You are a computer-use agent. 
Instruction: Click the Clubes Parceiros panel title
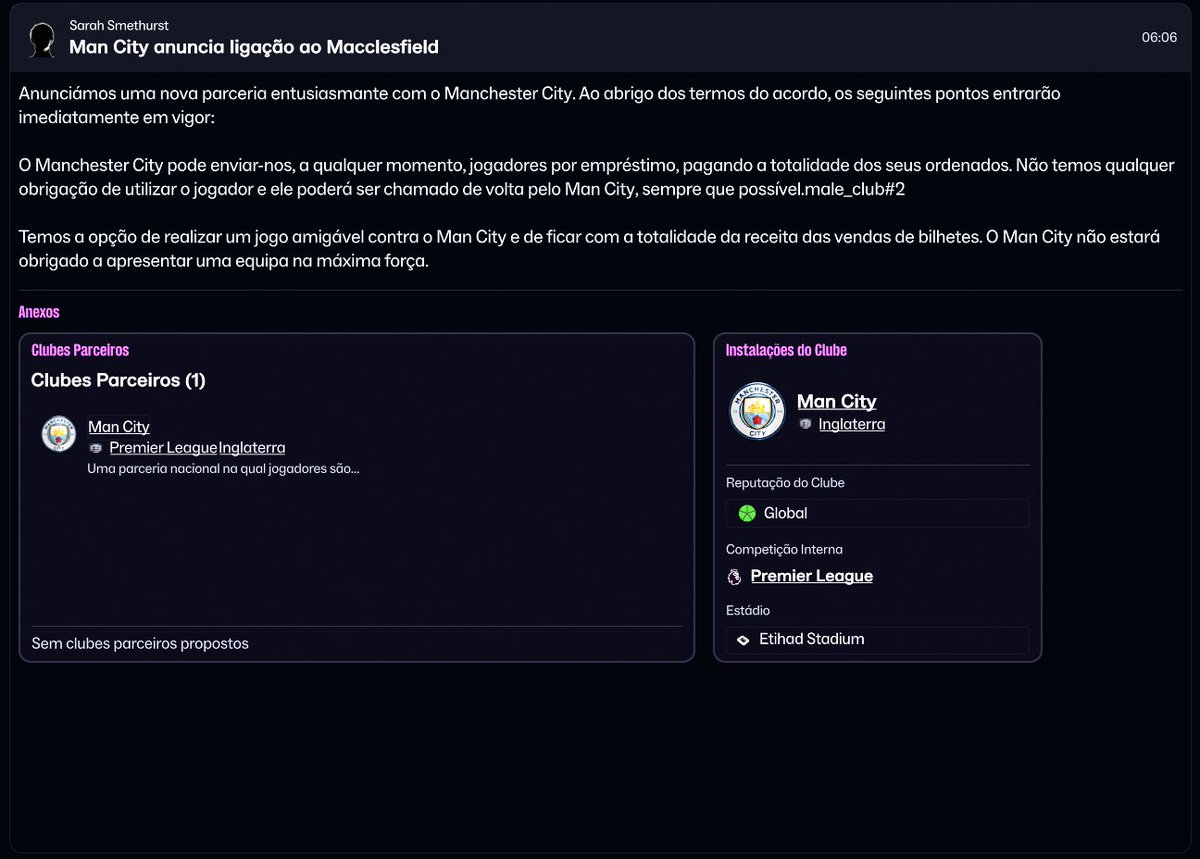pyautogui.click(x=80, y=350)
